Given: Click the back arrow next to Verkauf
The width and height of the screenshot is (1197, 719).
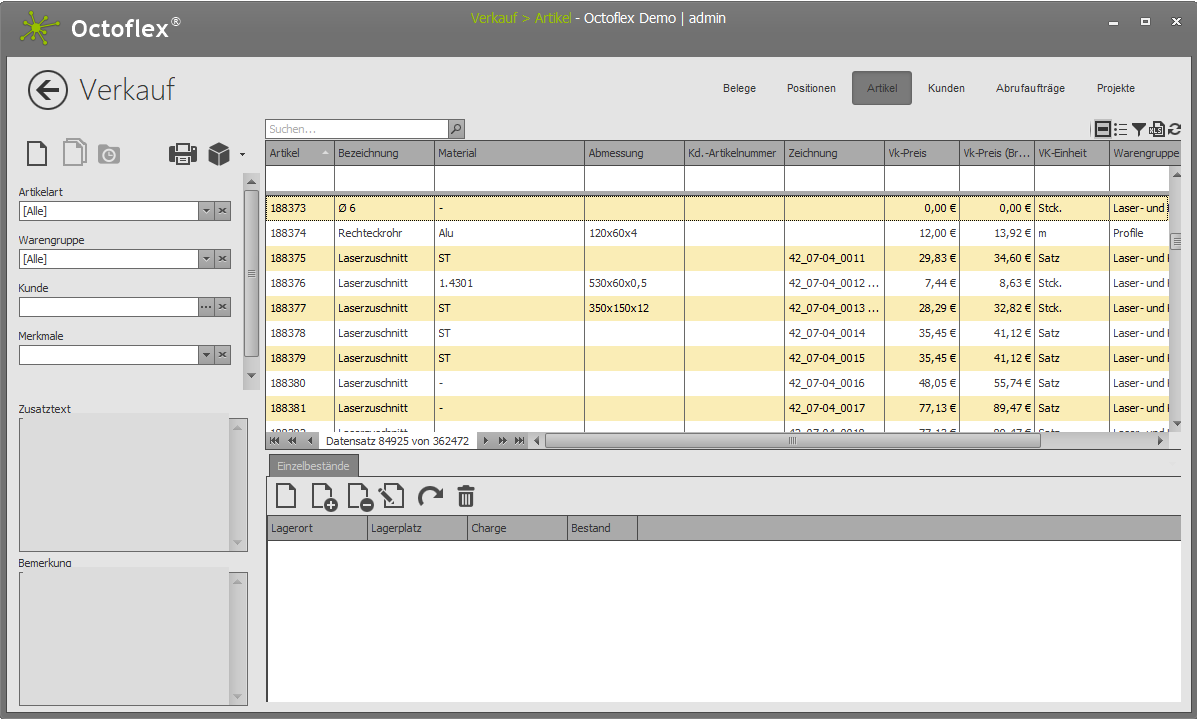Looking at the screenshot, I should pyautogui.click(x=48, y=90).
